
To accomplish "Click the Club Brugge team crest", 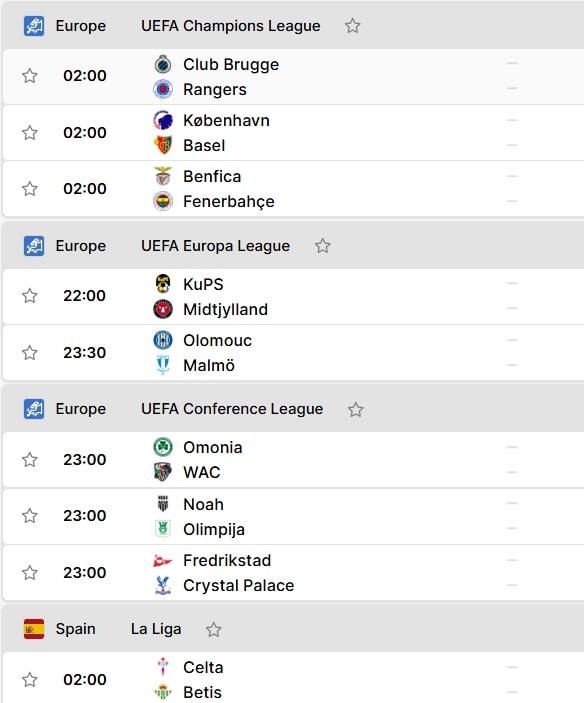I will coord(163,65).
